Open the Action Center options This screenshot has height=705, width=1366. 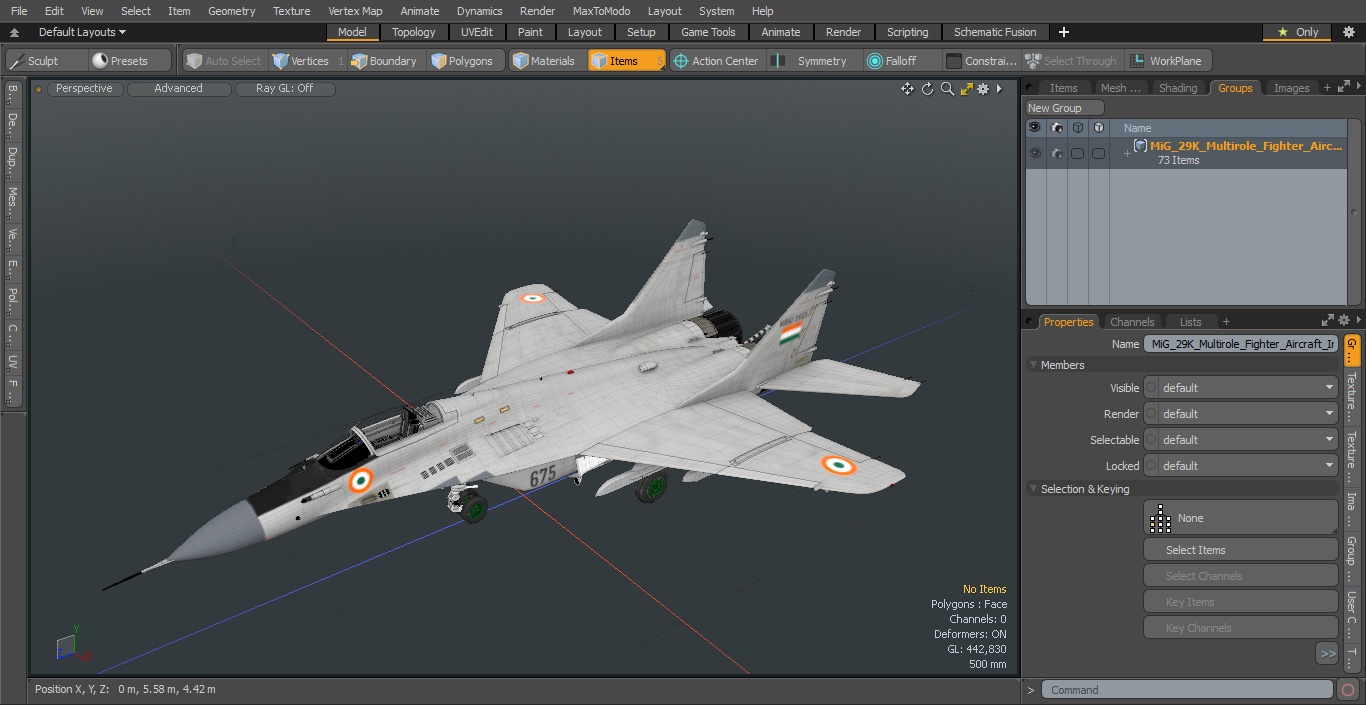pos(716,61)
